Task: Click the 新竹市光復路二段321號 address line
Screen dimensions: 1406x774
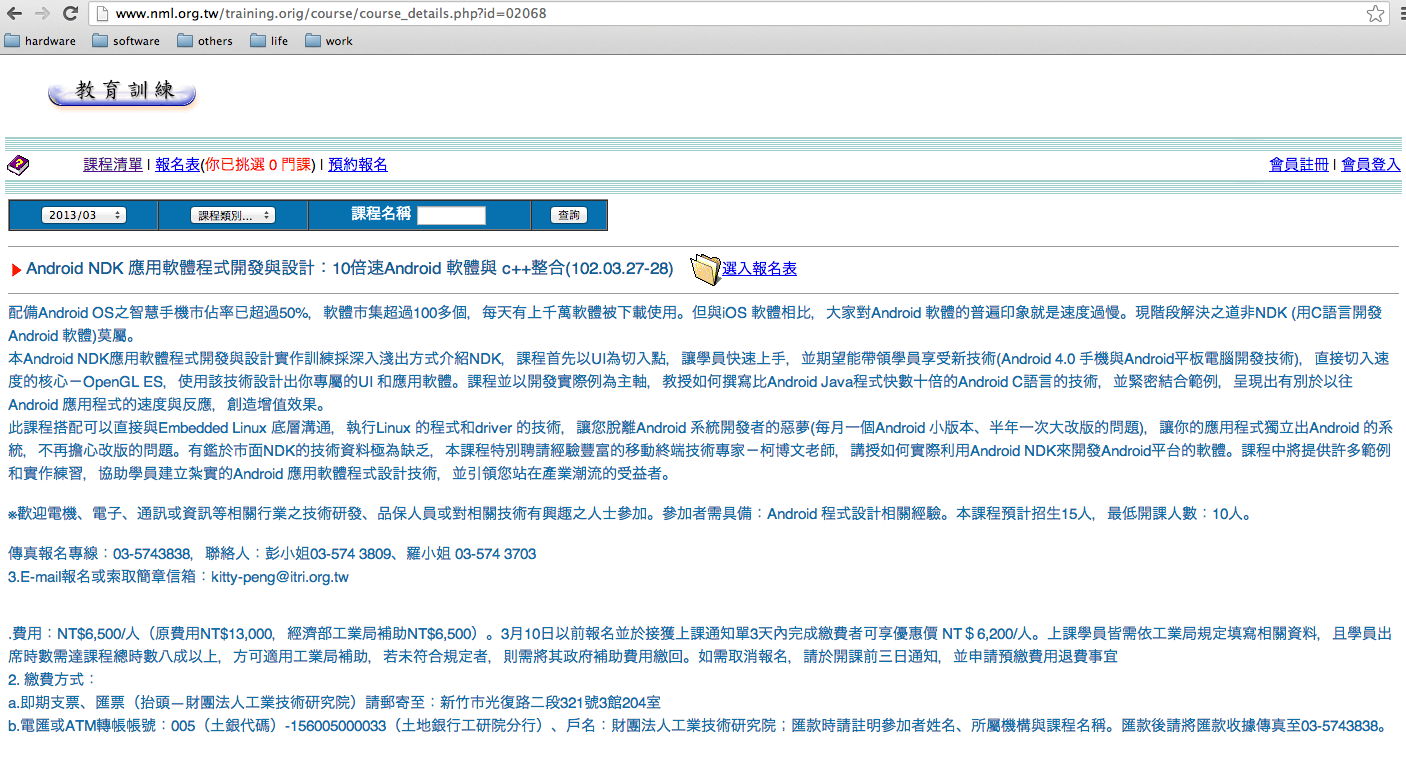Action: click(x=334, y=702)
